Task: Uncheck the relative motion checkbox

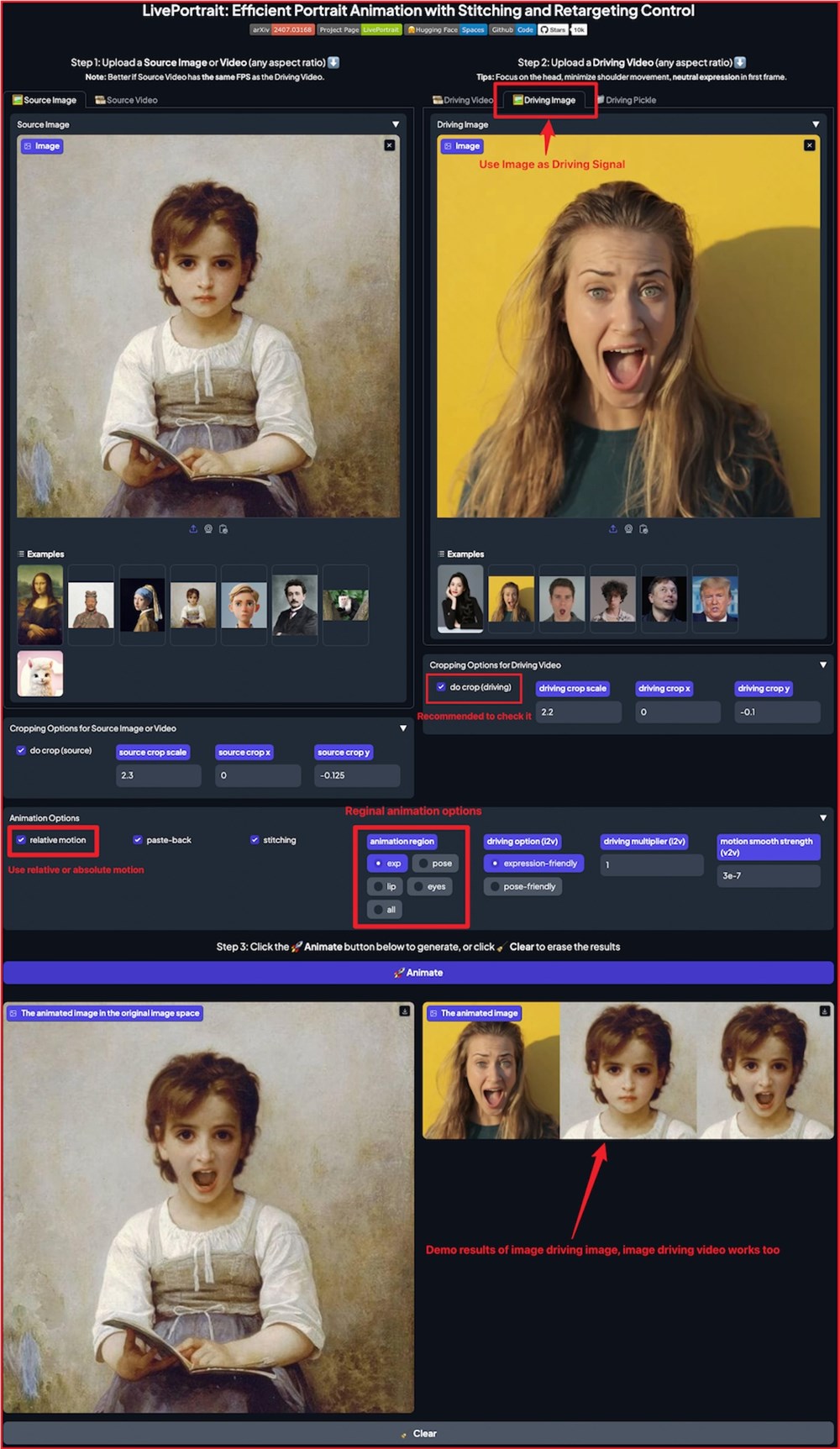Action: pyautogui.click(x=22, y=840)
